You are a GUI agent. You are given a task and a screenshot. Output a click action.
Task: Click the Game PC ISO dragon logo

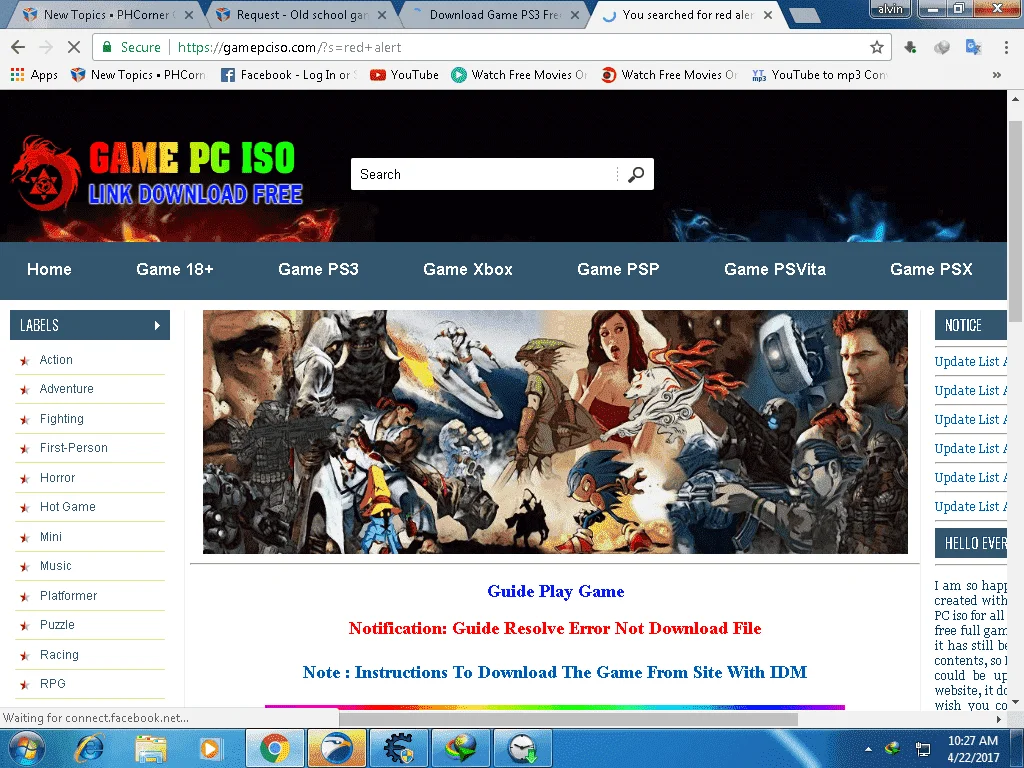pos(44,174)
